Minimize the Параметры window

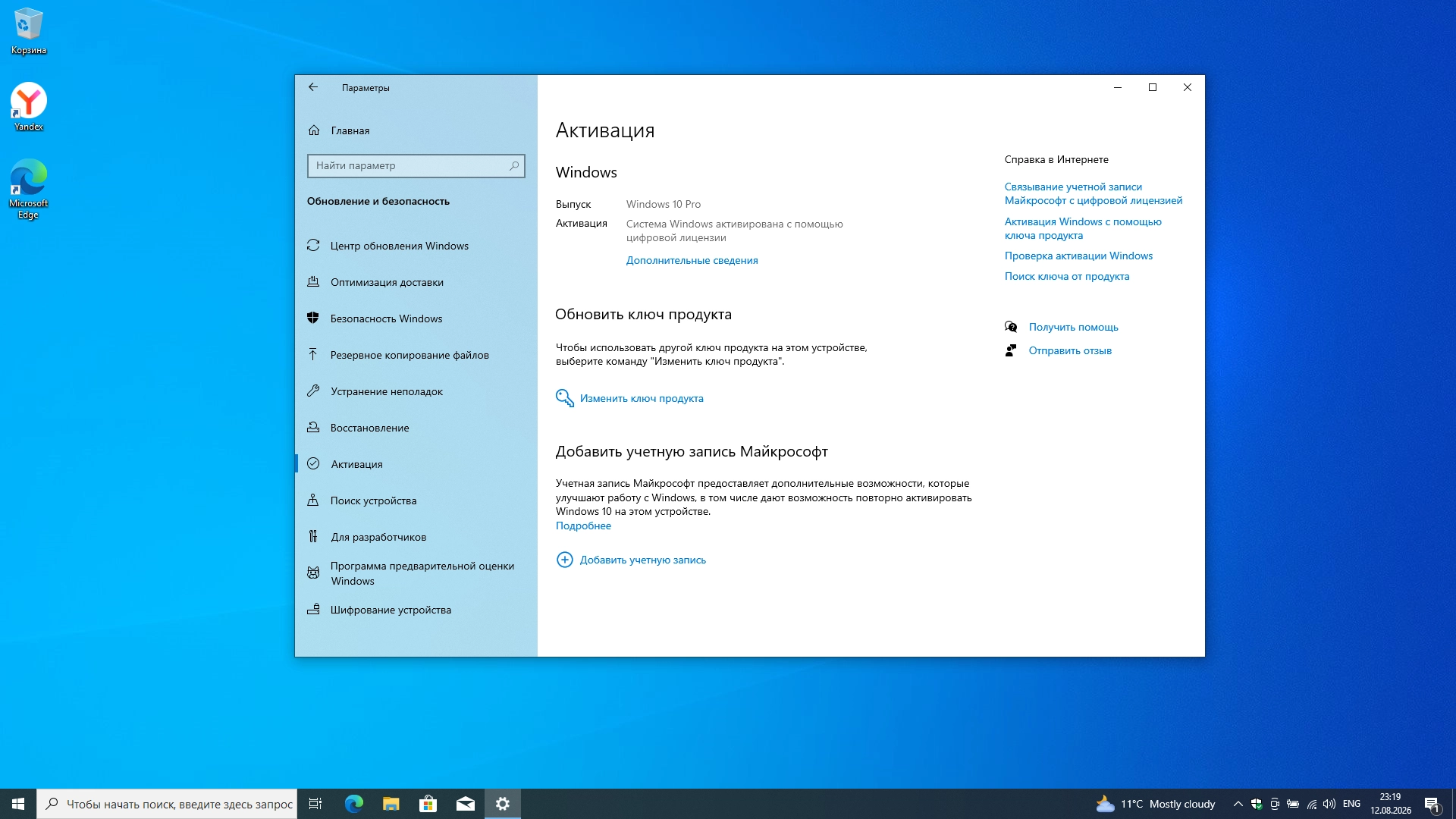tap(1117, 87)
